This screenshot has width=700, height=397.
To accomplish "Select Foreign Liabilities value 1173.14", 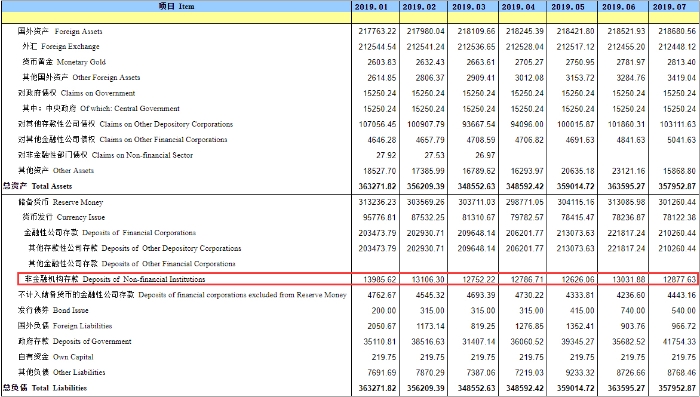I will [430, 326].
